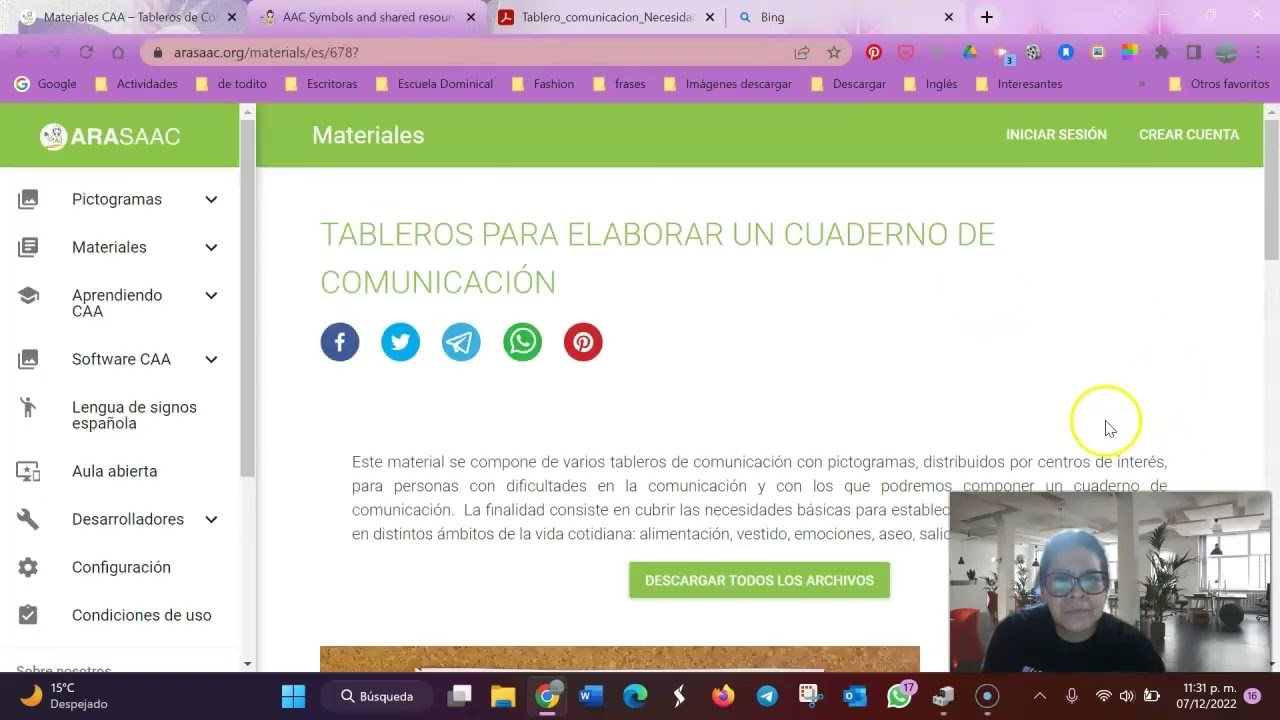The height and width of the screenshot is (720, 1280).
Task: Click Iniciar sesión link
Action: click(1056, 134)
